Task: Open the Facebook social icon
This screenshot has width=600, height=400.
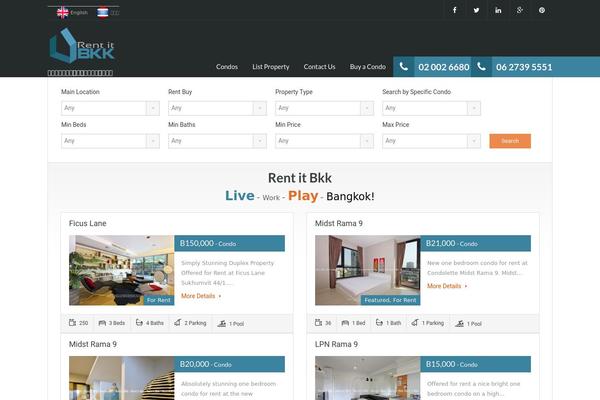Action: pyautogui.click(x=455, y=10)
